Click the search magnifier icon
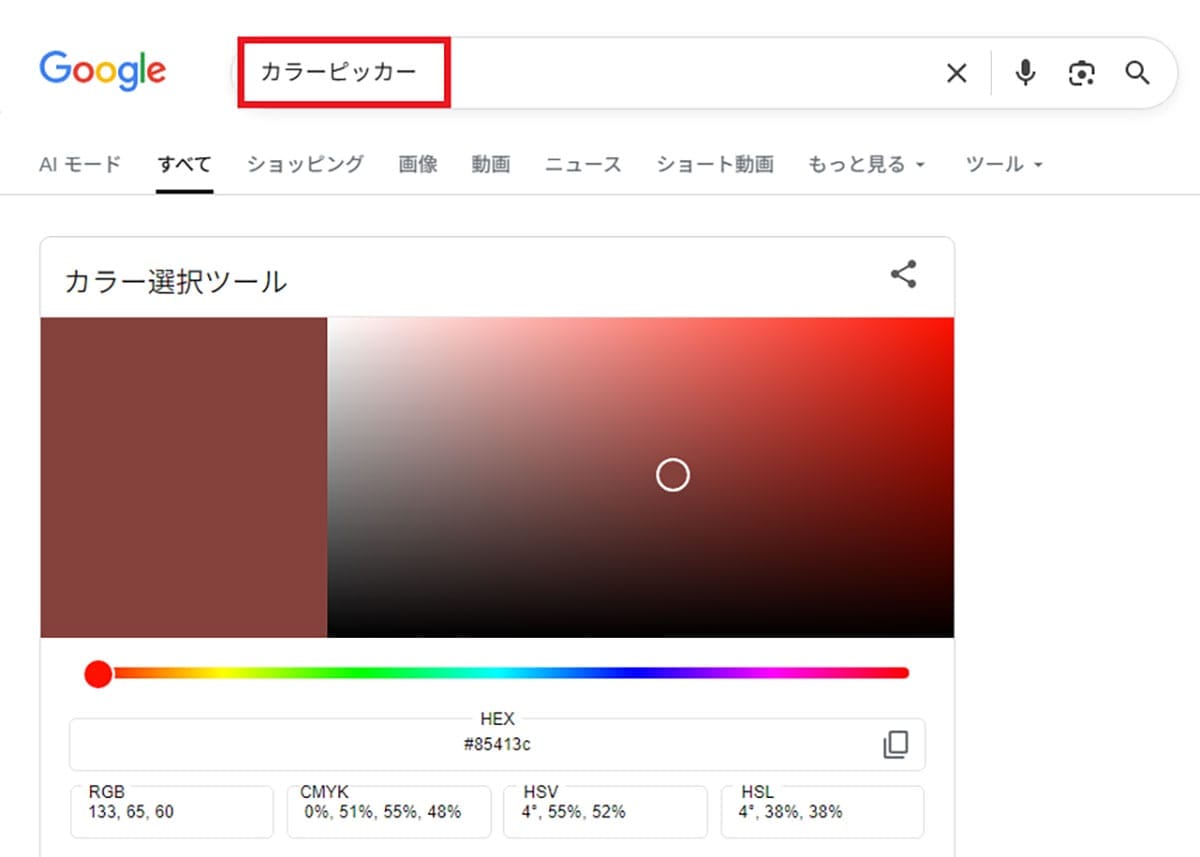The image size is (1200, 857). pos(1137,73)
